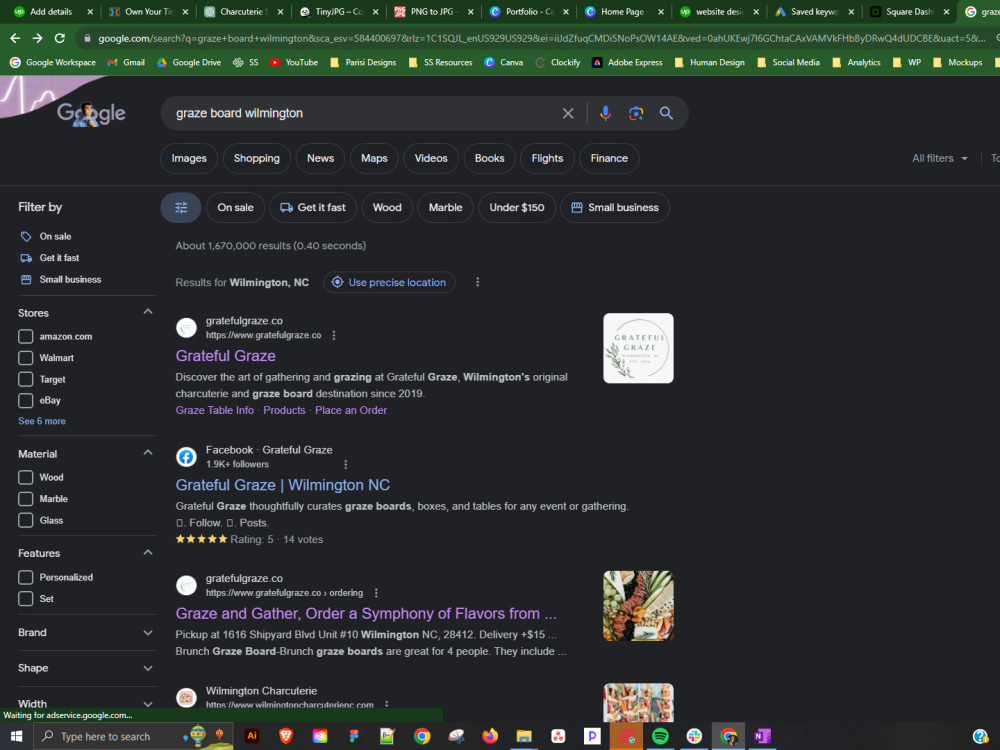Click inside the Google search text field
Viewport: 1000px width, 750px height.
[364, 114]
